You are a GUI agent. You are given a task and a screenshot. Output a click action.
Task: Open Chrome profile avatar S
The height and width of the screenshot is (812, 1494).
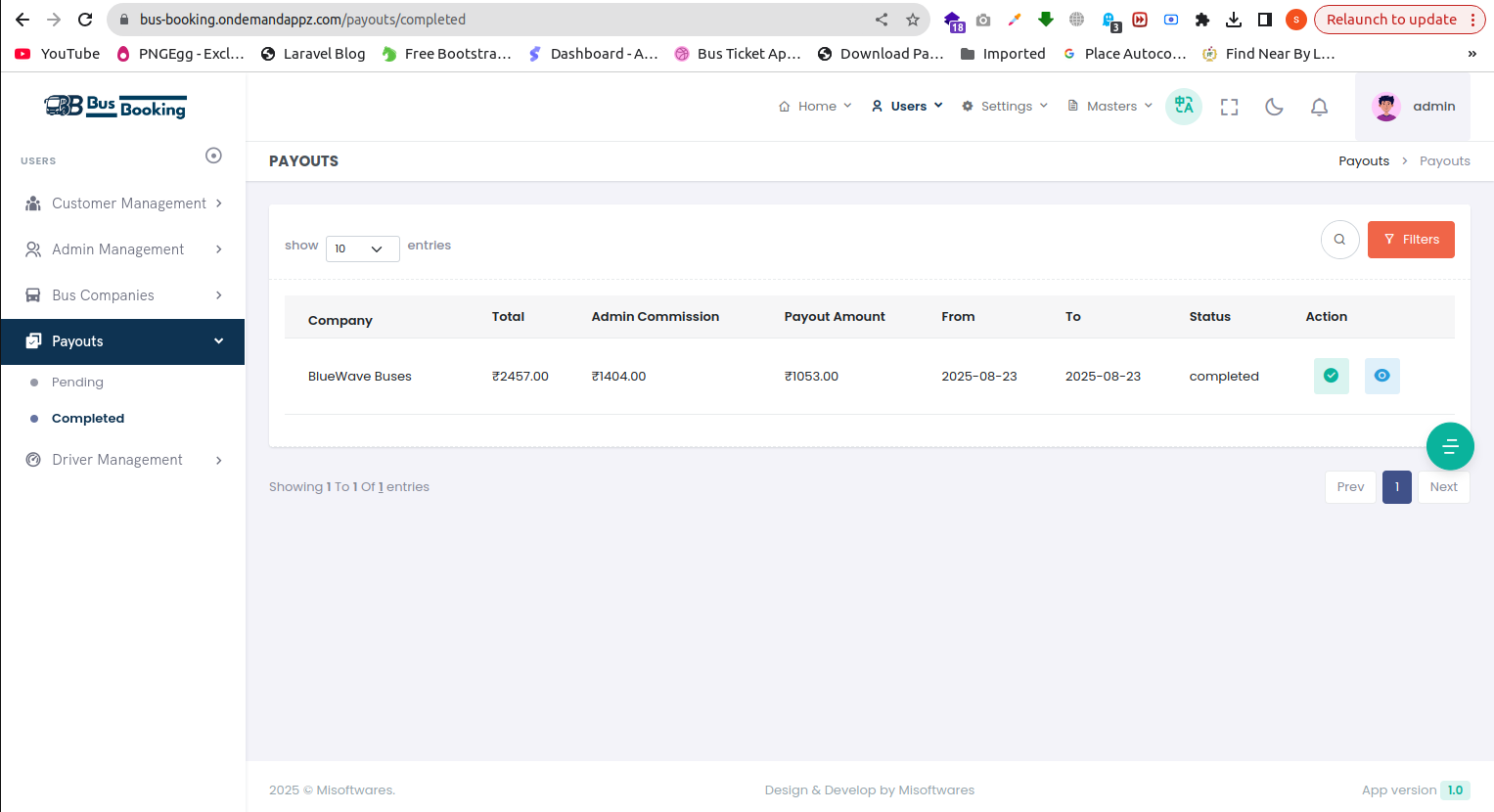[x=1296, y=20]
